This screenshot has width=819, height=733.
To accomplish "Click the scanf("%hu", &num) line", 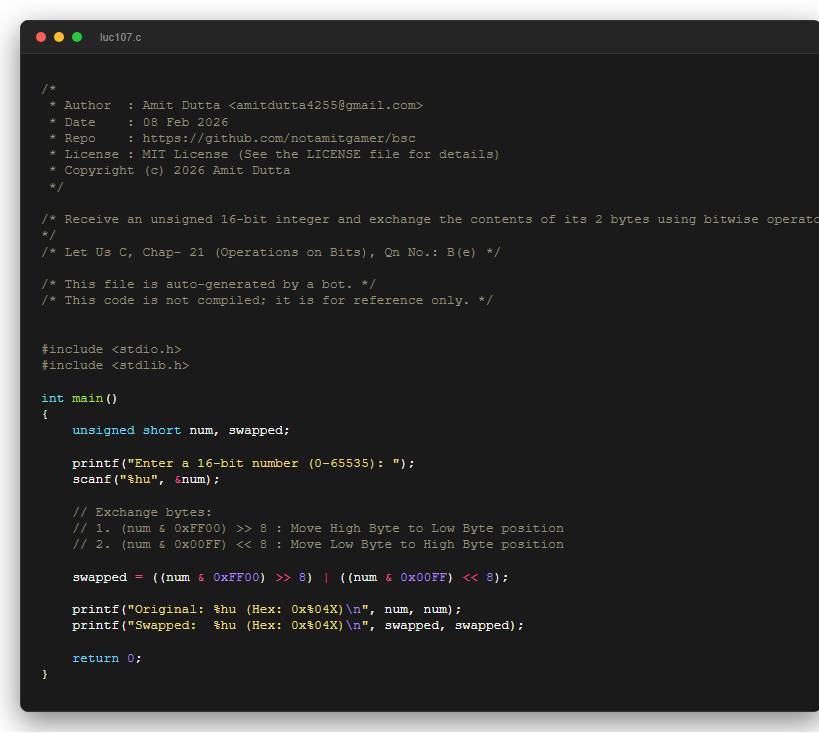I will 146,480.
